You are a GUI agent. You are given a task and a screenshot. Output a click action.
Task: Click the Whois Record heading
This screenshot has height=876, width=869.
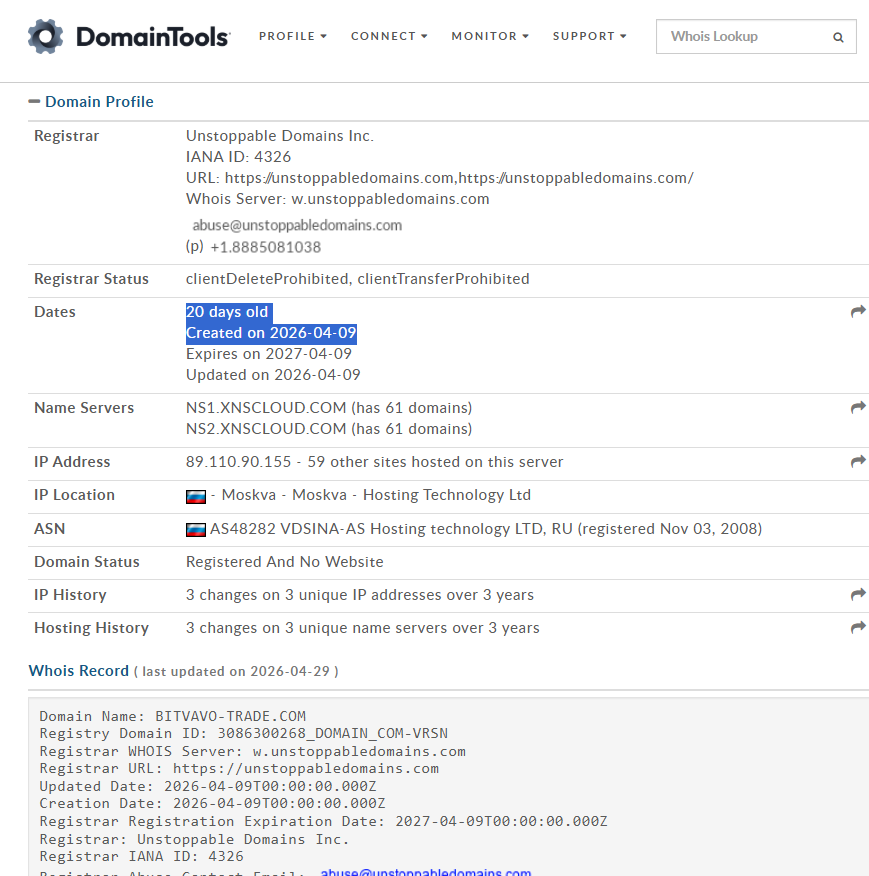click(x=79, y=671)
